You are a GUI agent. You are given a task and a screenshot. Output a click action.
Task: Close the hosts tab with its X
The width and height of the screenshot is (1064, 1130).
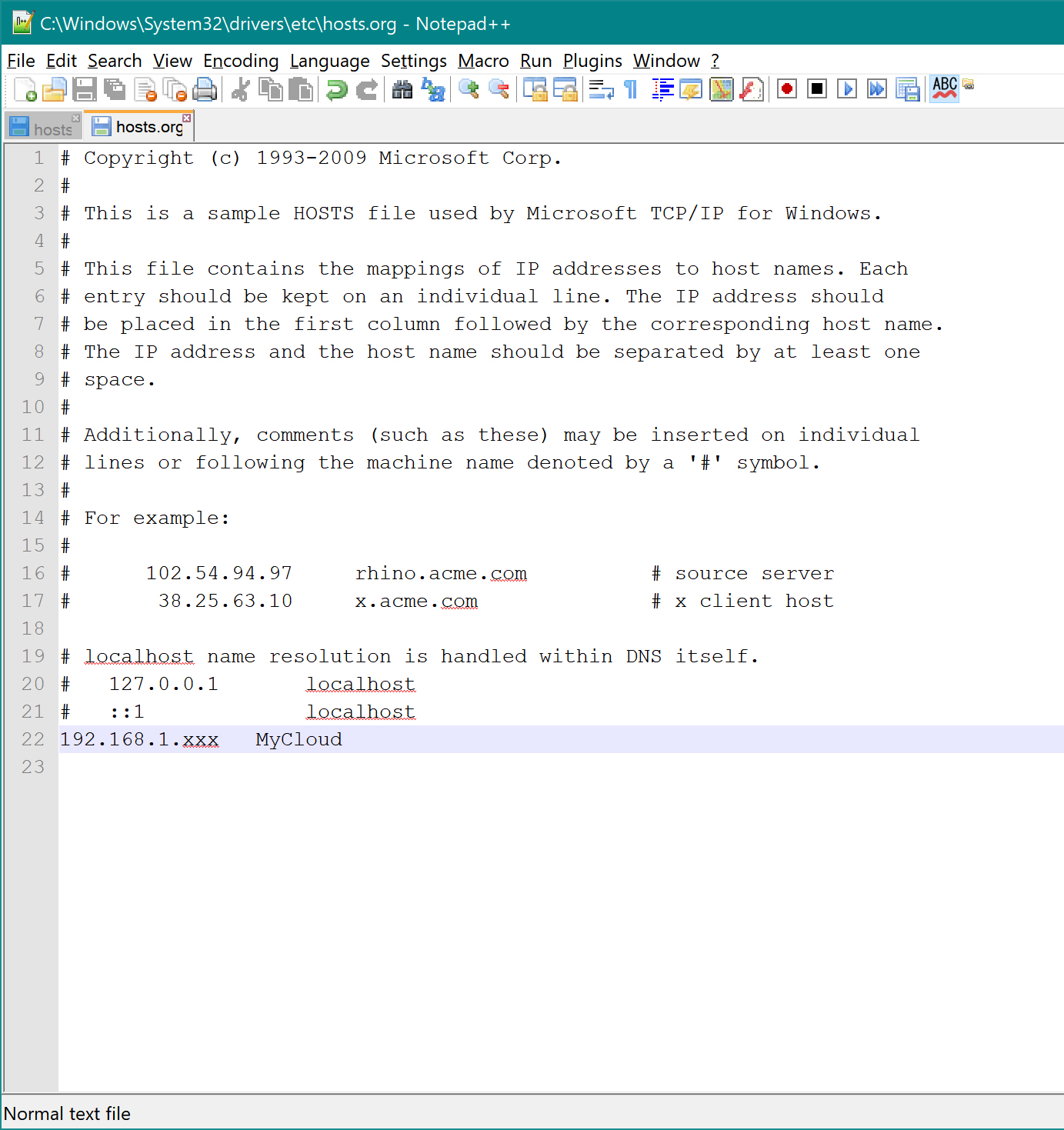[76, 118]
